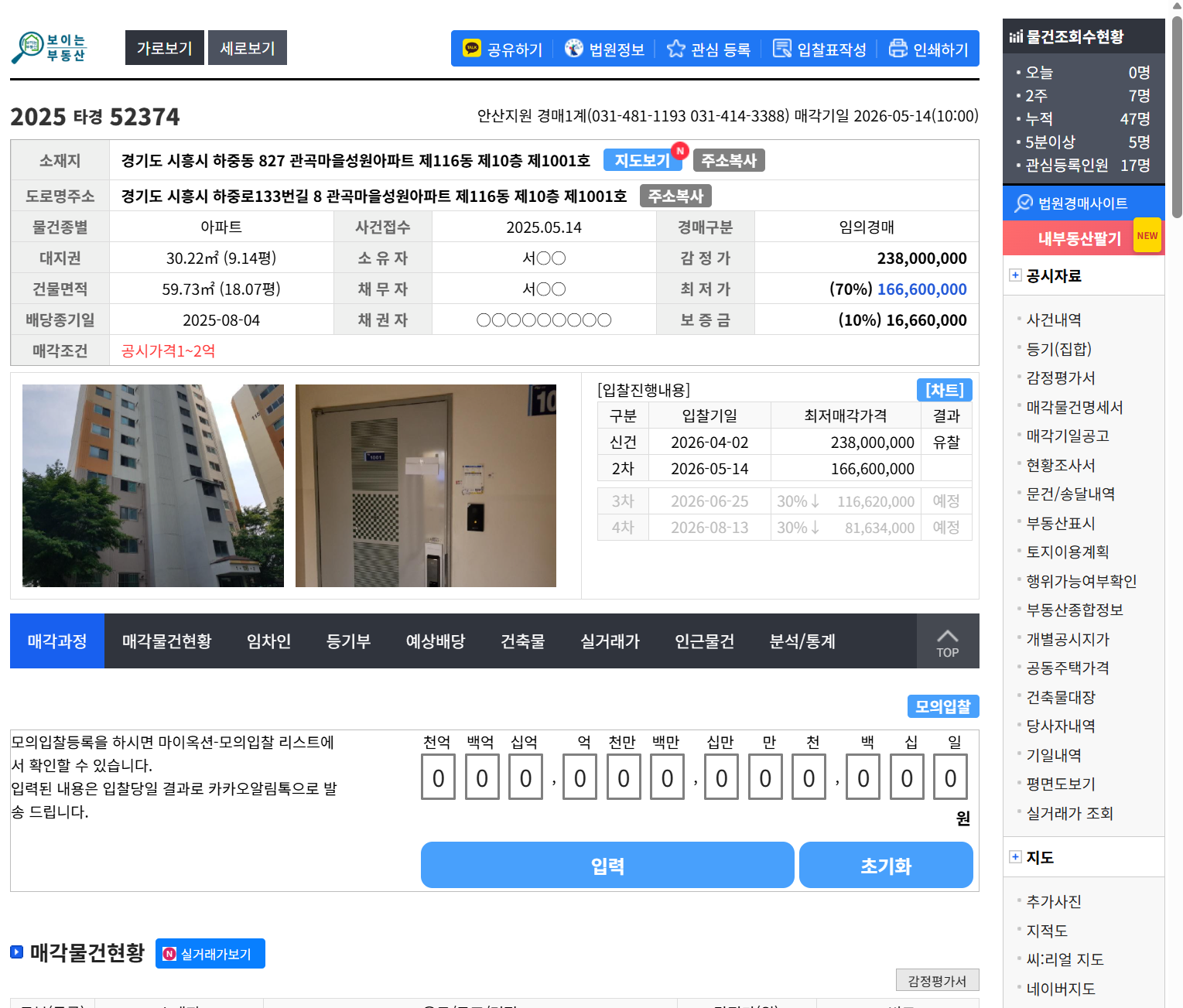The width and height of the screenshot is (1183, 1008).
Task: Open 사건내역 link
Action: coord(1054,319)
